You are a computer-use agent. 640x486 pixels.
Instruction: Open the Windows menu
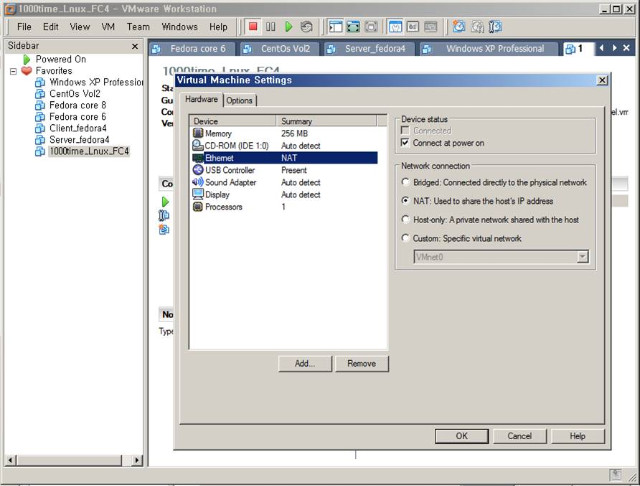pyautogui.click(x=180, y=27)
